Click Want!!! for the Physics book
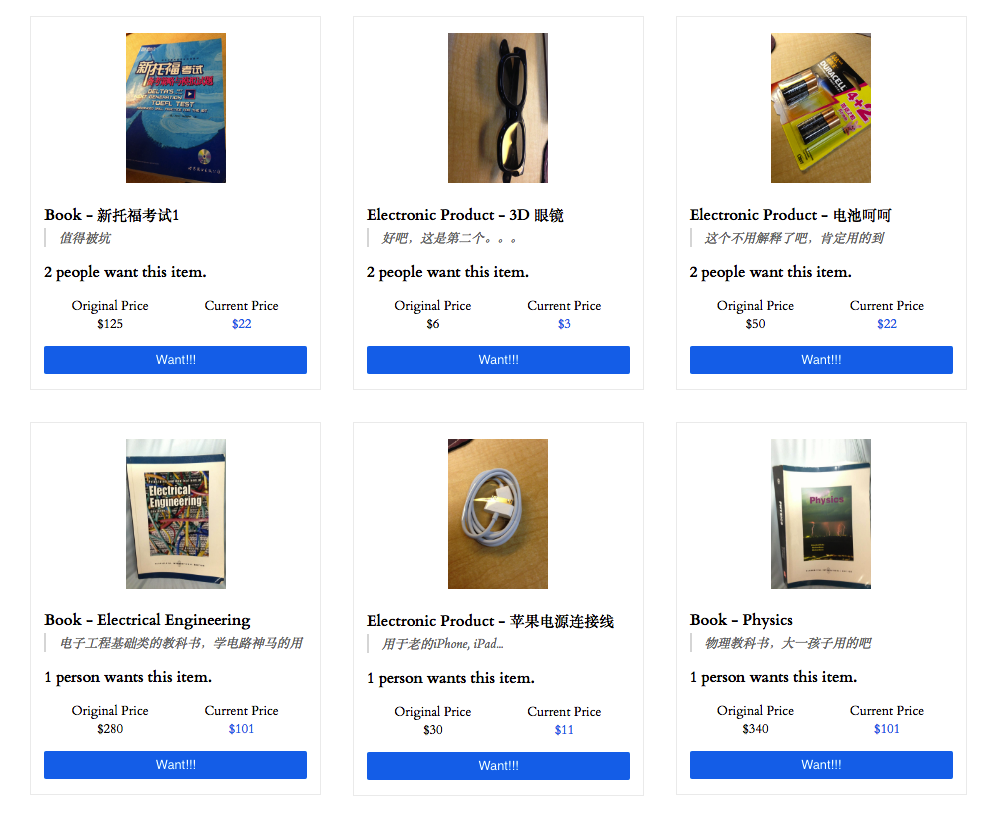Viewport: 999px width, 816px height. click(x=821, y=765)
